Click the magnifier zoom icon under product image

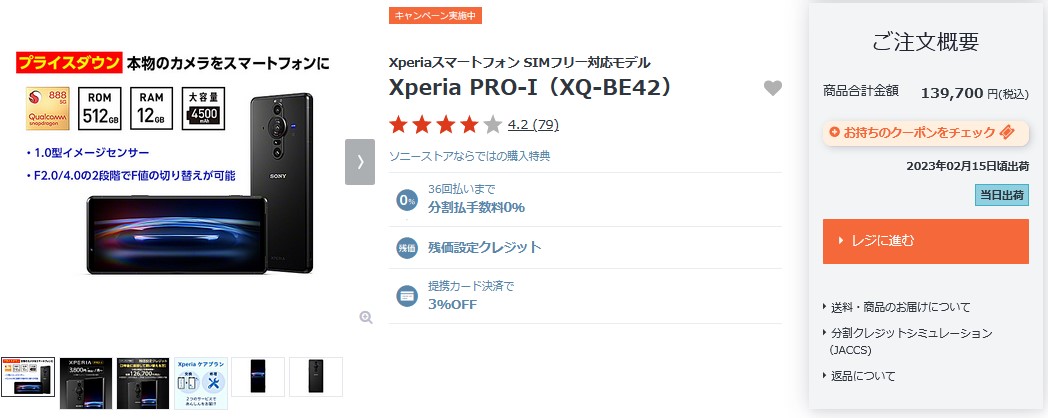point(366,318)
